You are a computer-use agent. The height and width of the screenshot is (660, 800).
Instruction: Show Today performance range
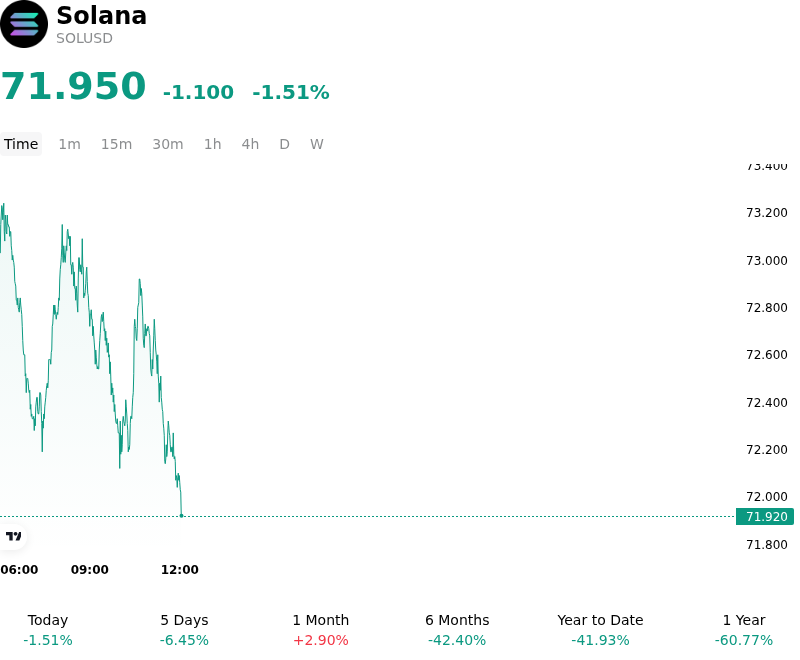tap(48, 630)
